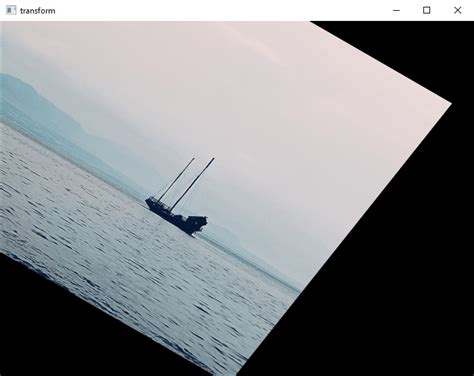The height and width of the screenshot is (376, 474).
Task: Maximize the transform window
Action: 426,10
